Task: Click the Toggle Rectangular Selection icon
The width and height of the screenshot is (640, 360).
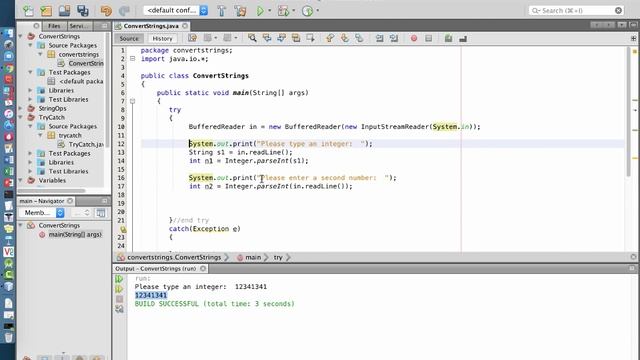Action: pos(311,38)
